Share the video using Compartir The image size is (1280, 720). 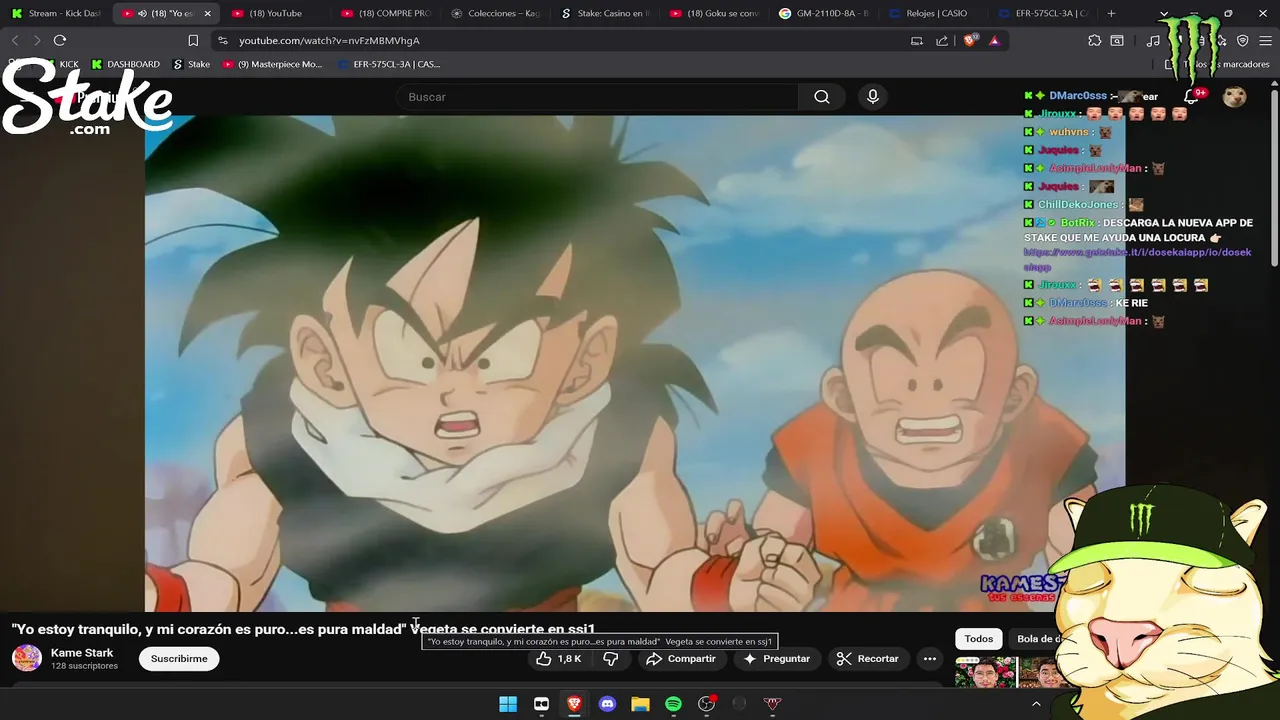pyautogui.click(x=680, y=659)
